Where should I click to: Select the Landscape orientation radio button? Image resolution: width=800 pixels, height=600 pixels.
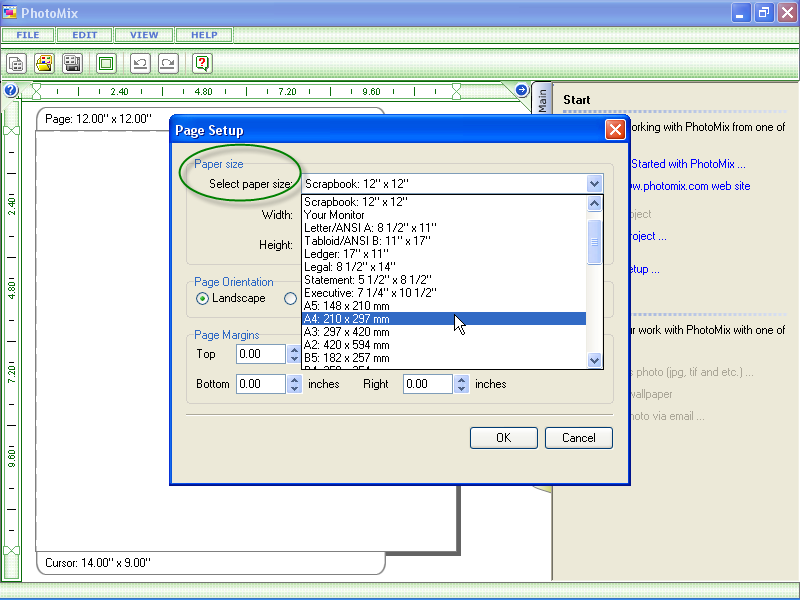click(202, 298)
